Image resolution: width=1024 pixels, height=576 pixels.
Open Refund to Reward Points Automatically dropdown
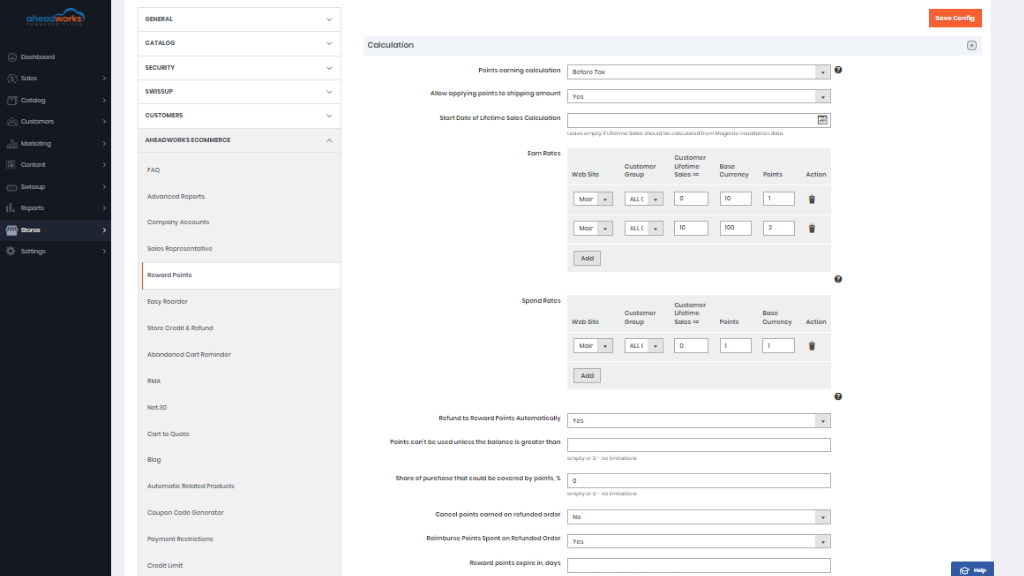[x=699, y=421]
